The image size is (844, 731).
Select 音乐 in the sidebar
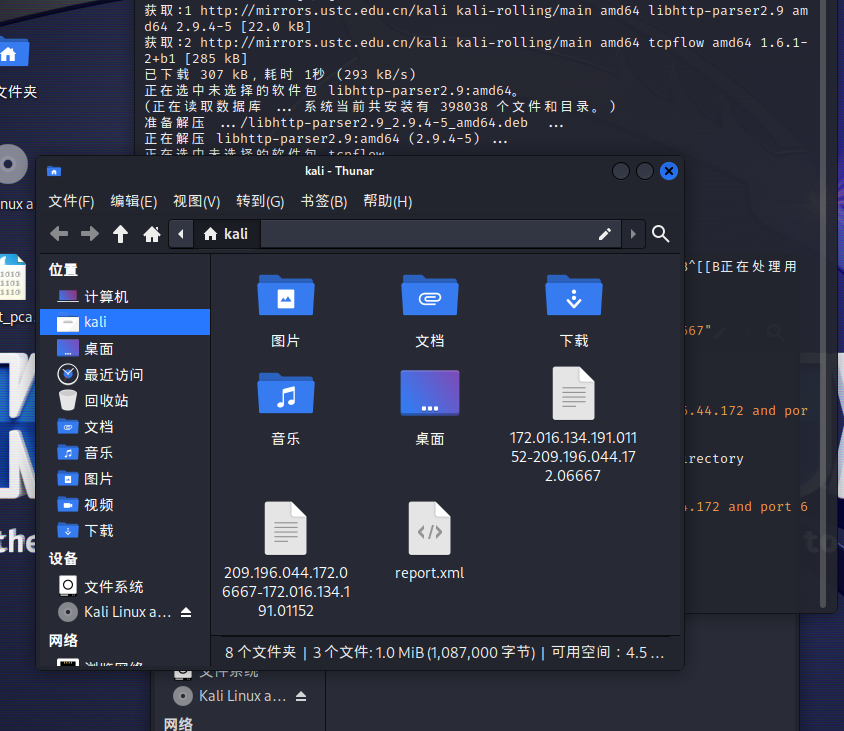click(x=125, y=453)
